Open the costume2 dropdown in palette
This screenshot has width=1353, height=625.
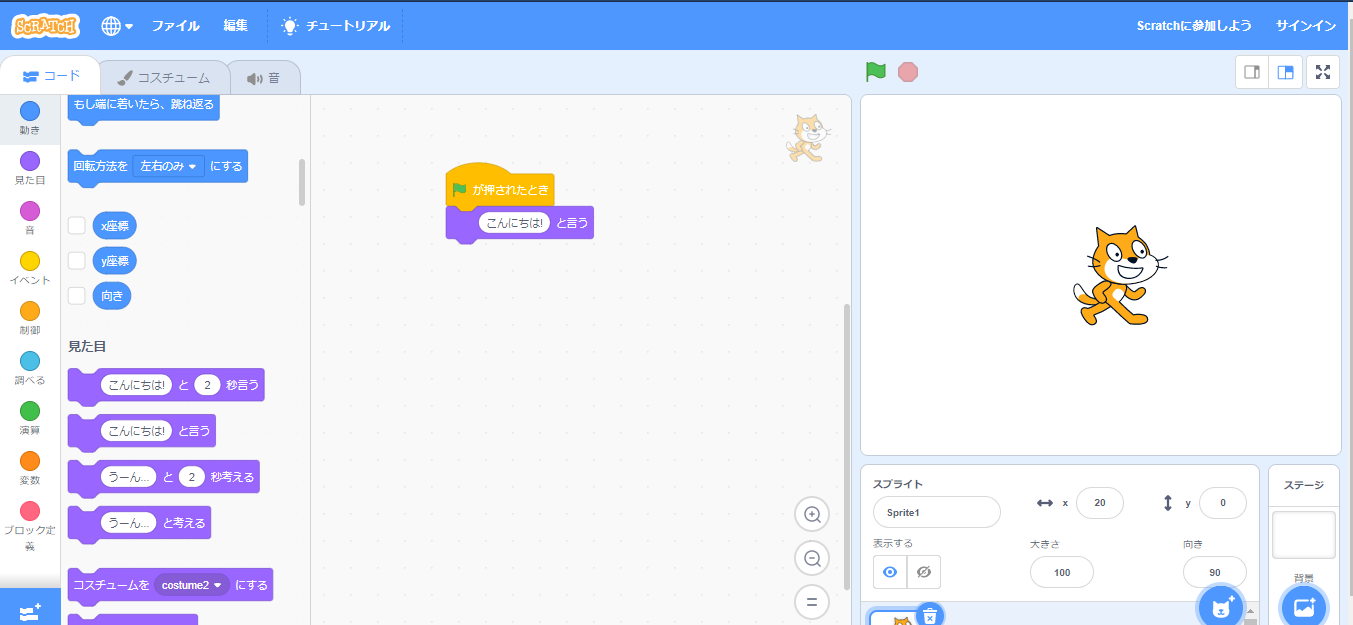[x=191, y=585]
